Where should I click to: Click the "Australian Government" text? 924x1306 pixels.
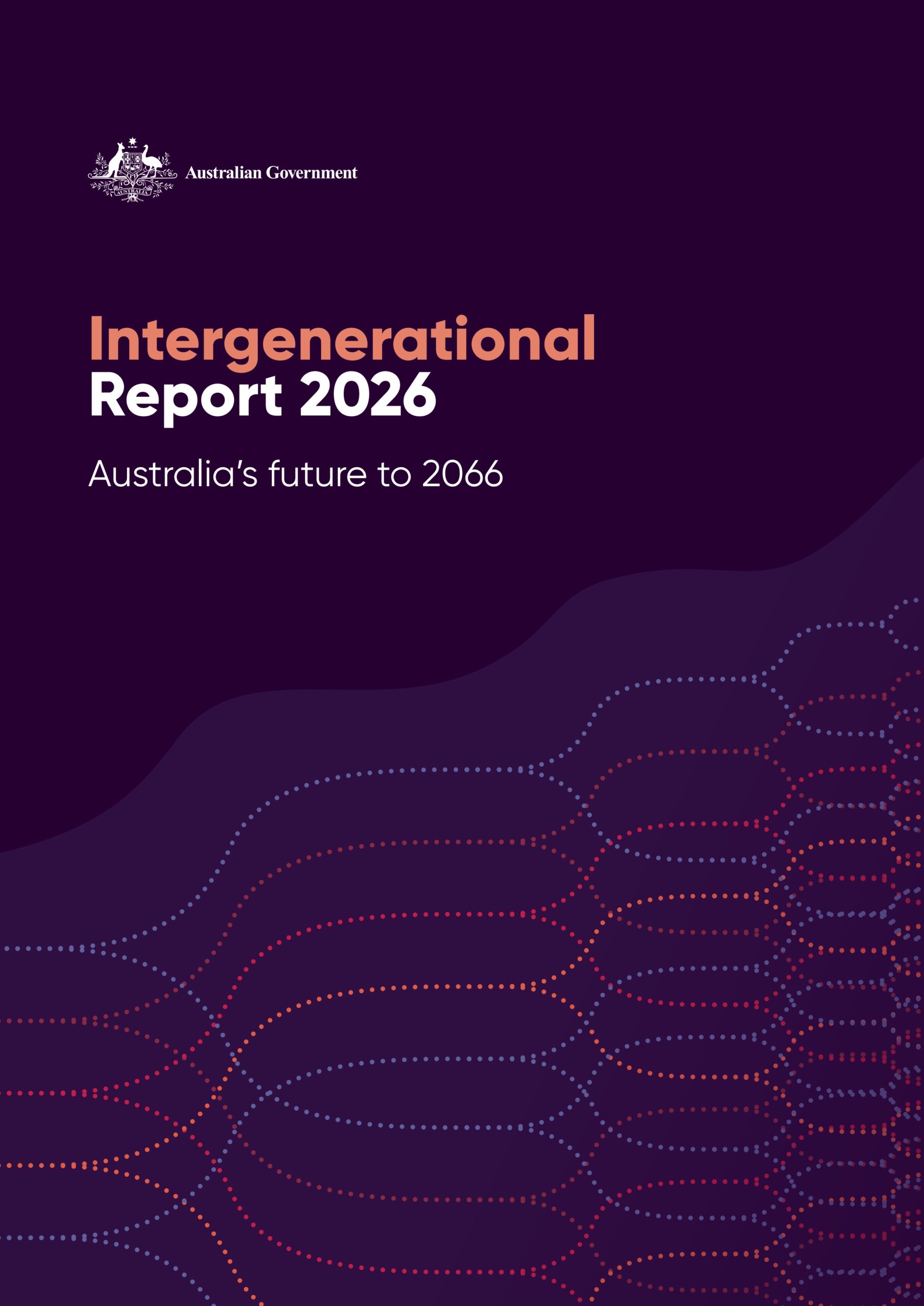[271, 173]
